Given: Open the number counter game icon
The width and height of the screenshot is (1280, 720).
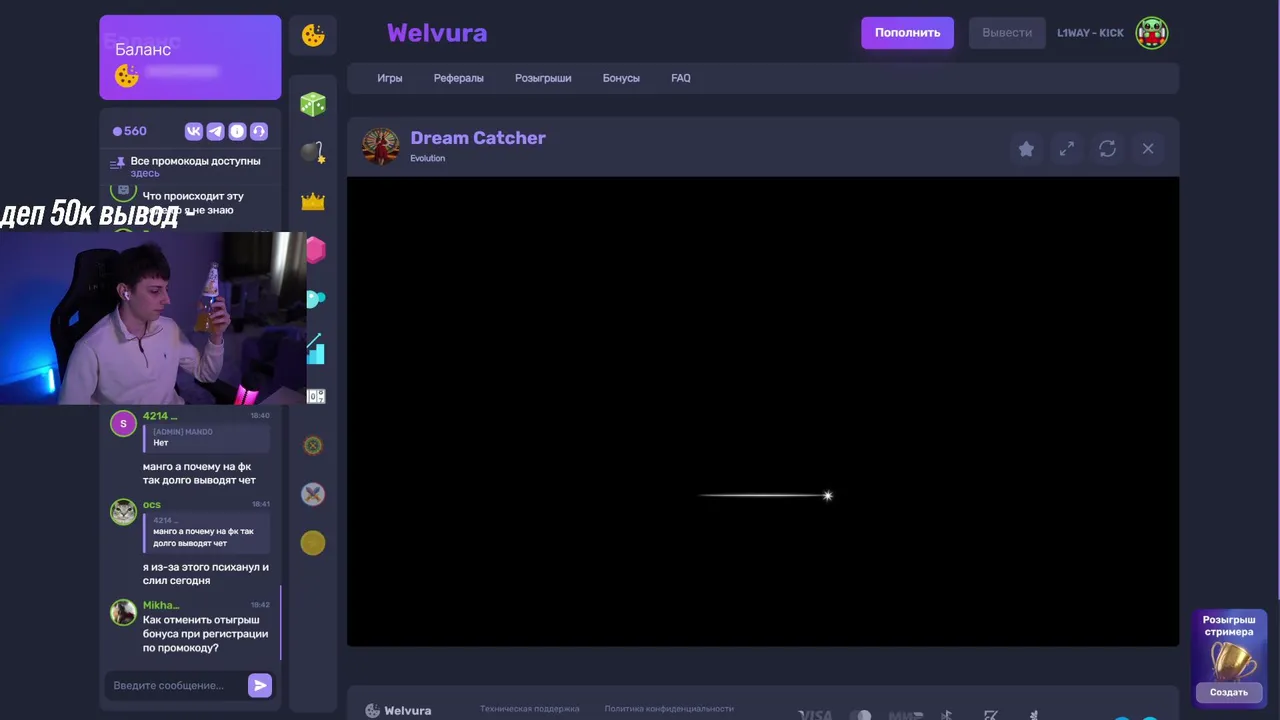Looking at the screenshot, I should pos(316,397).
